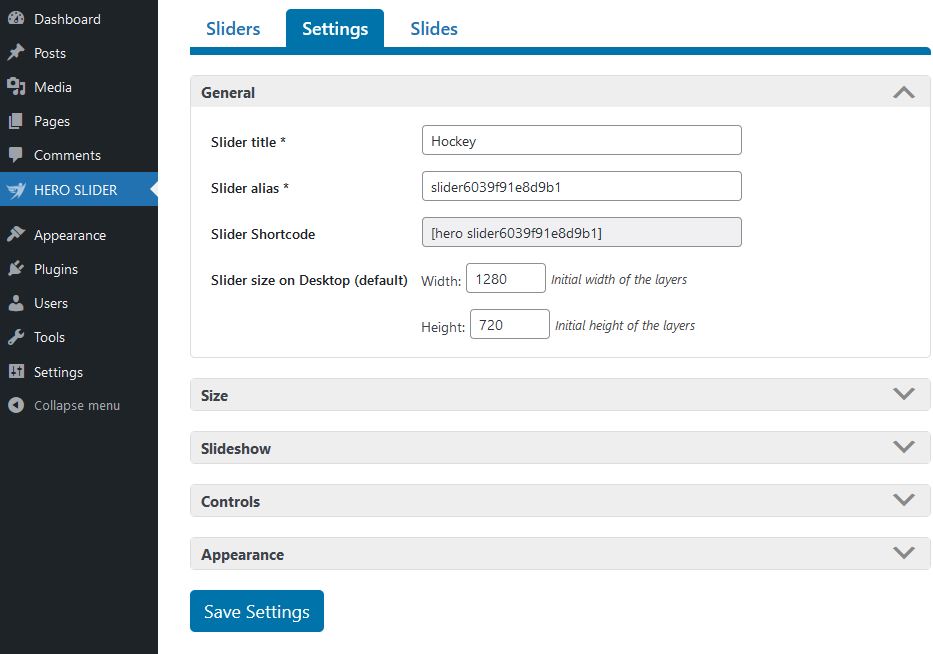The width and height of the screenshot is (933, 654).
Task: Click the Collapse menu arrow icon
Action: [x=16, y=405]
